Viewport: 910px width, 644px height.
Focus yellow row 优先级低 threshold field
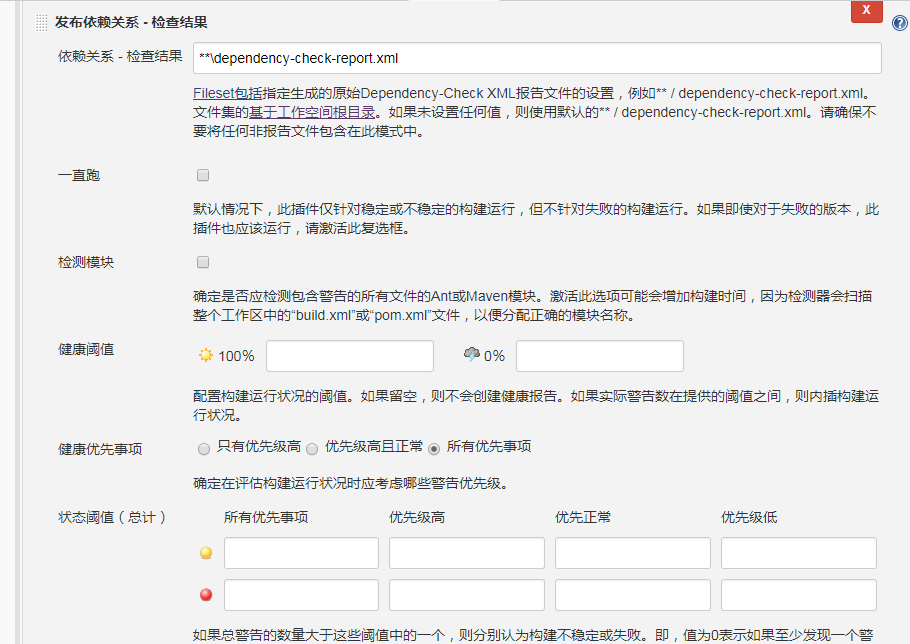tap(799, 553)
